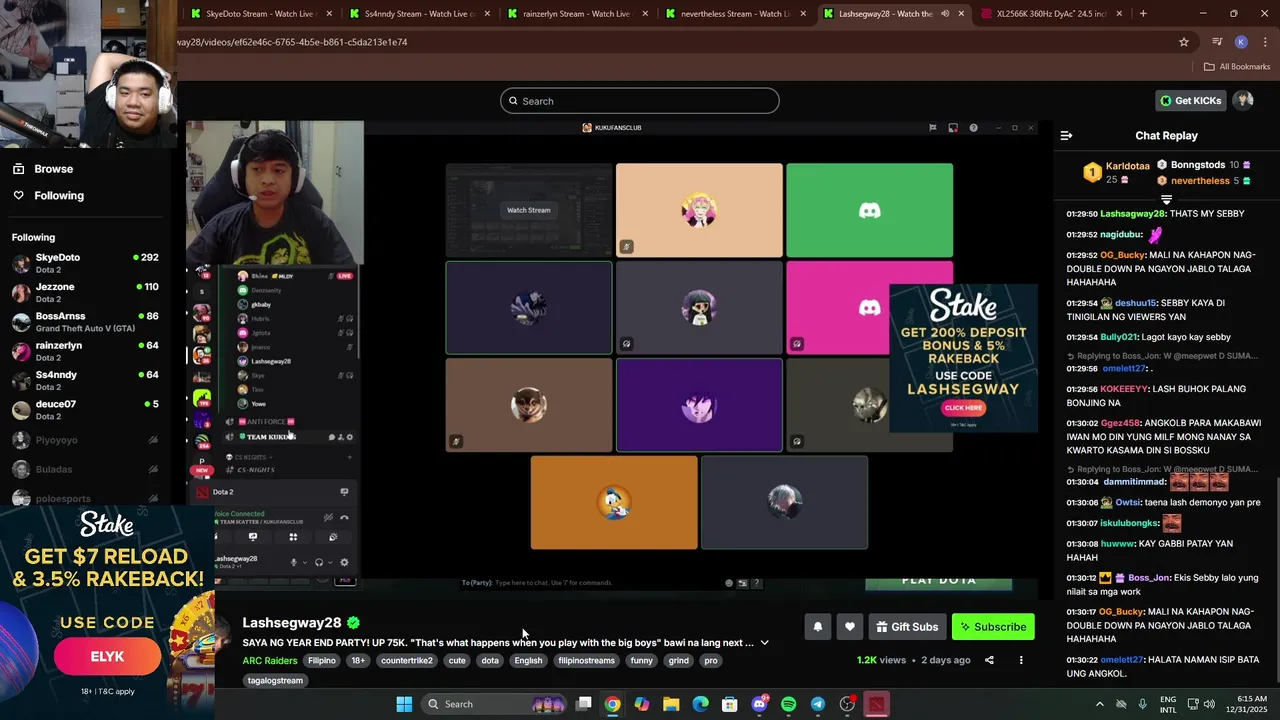
Task: Click the Gift Subs button
Action: (907, 627)
